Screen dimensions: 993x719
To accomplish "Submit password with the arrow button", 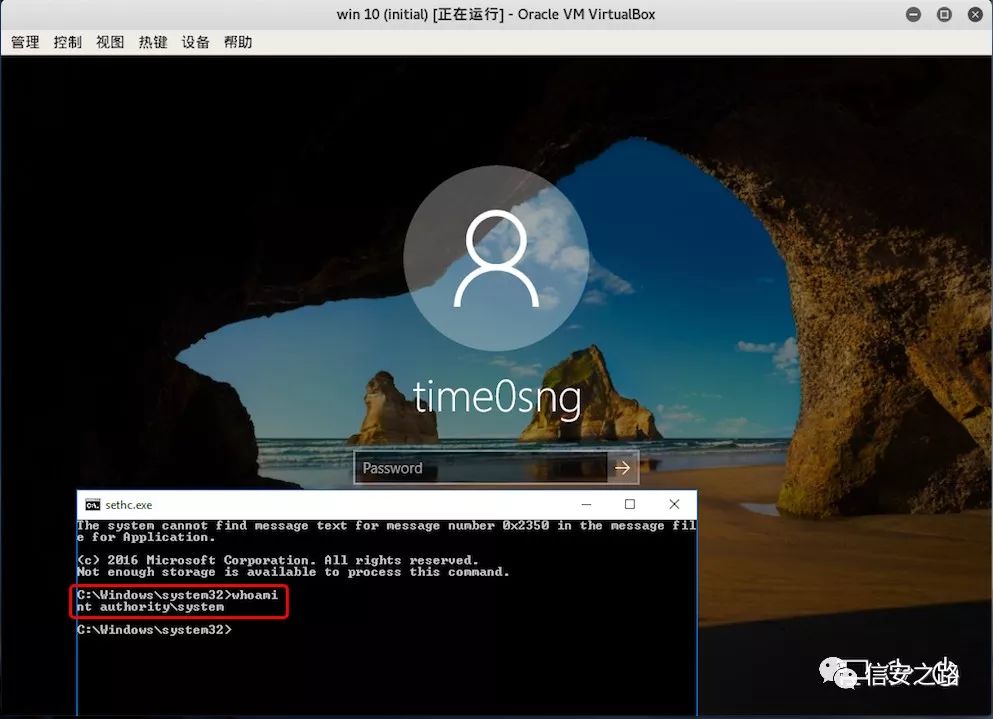I will (x=623, y=468).
